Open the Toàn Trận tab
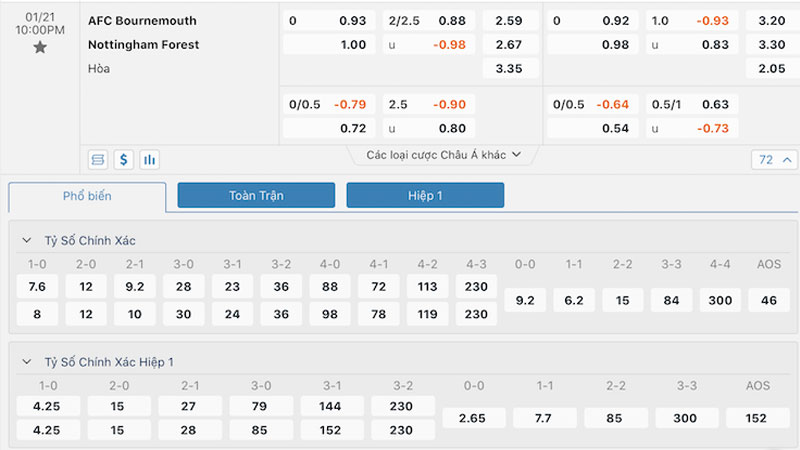The width and height of the screenshot is (800, 450). (256, 196)
